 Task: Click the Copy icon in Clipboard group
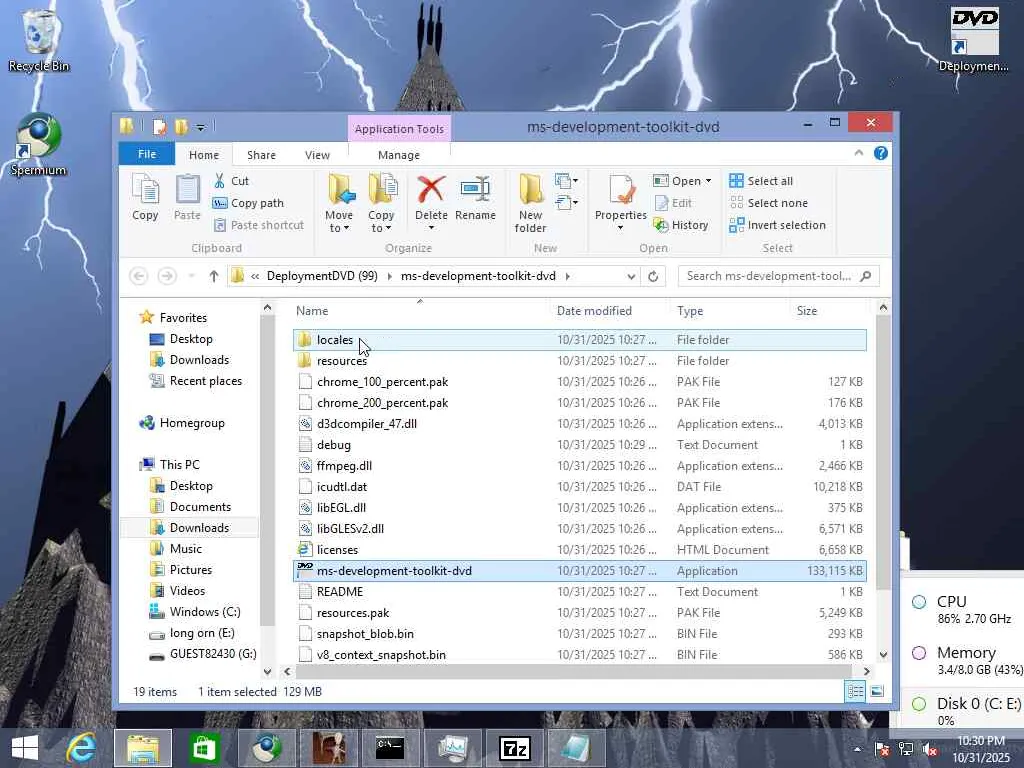(x=145, y=197)
